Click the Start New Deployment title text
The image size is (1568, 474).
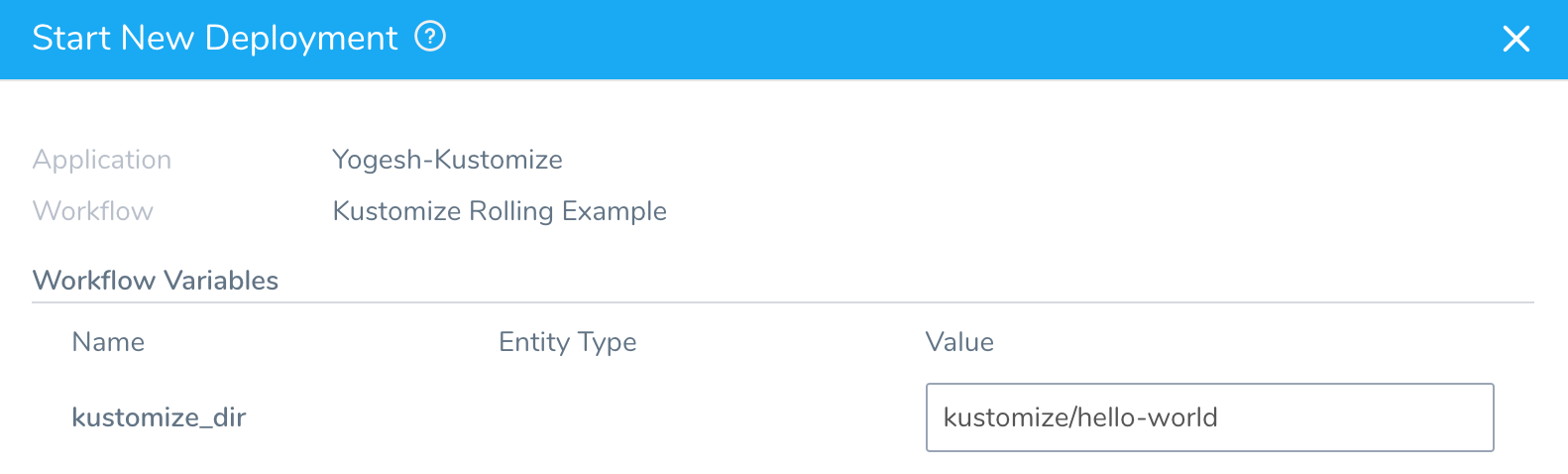(x=215, y=38)
